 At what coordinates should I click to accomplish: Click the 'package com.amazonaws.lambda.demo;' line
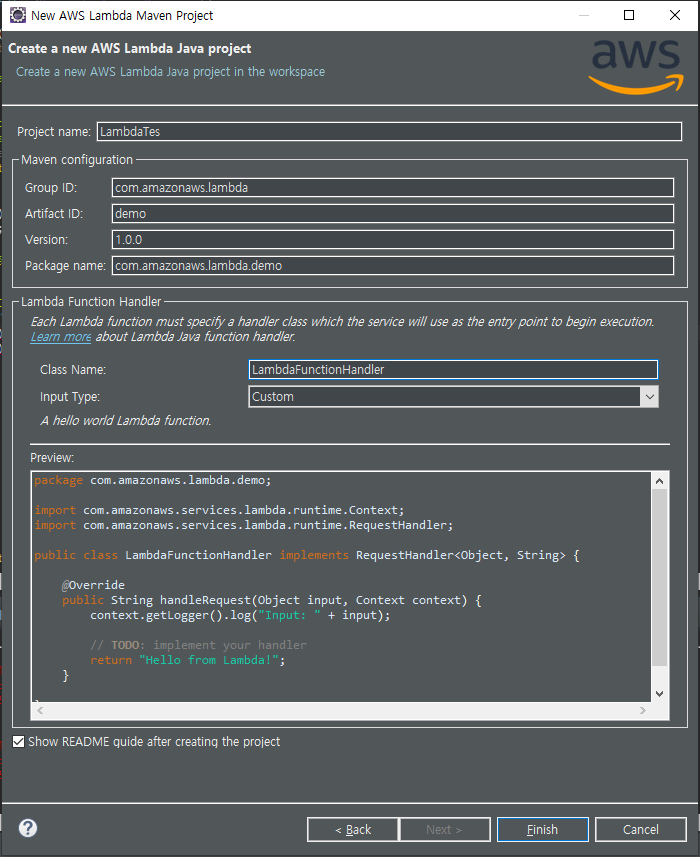pyautogui.click(x=152, y=480)
